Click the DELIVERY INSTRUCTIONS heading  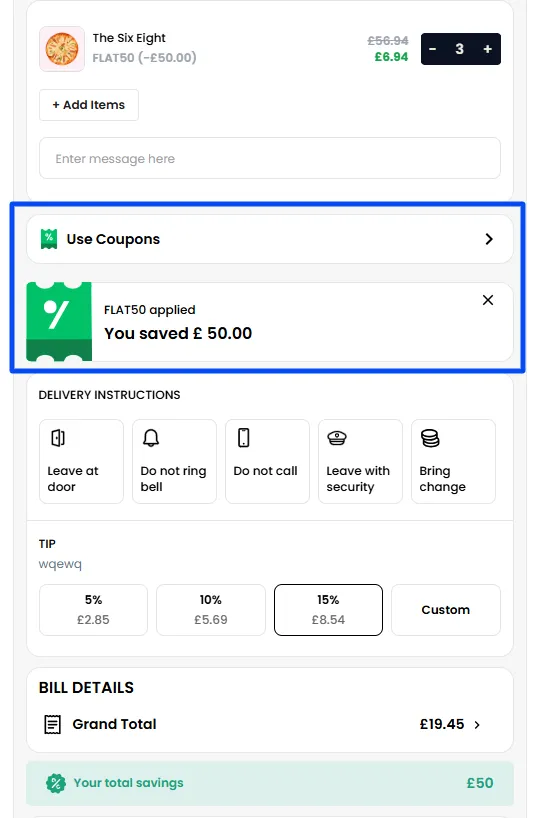(x=110, y=395)
